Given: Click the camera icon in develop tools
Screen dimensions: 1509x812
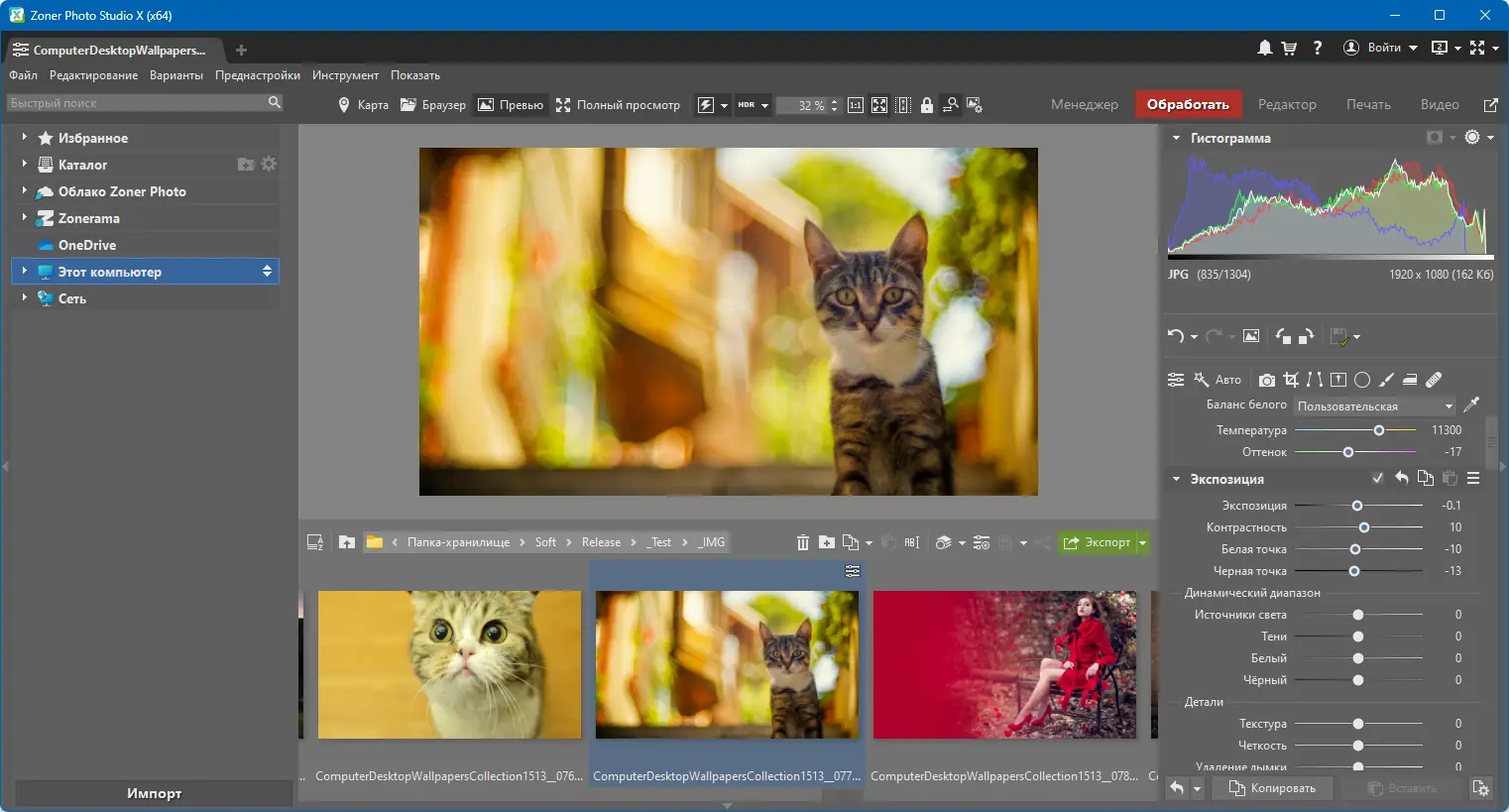Looking at the screenshot, I should point(1267,380).
